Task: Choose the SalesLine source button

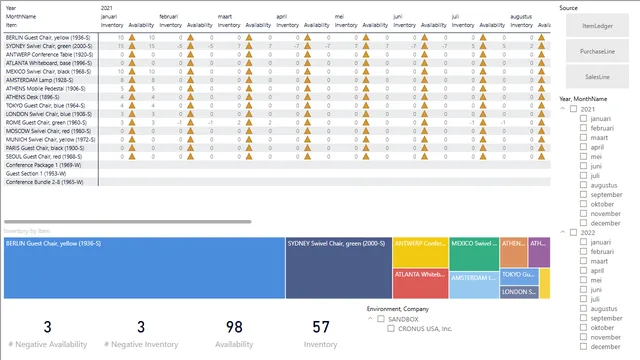Action: click(x=597, y=77)
